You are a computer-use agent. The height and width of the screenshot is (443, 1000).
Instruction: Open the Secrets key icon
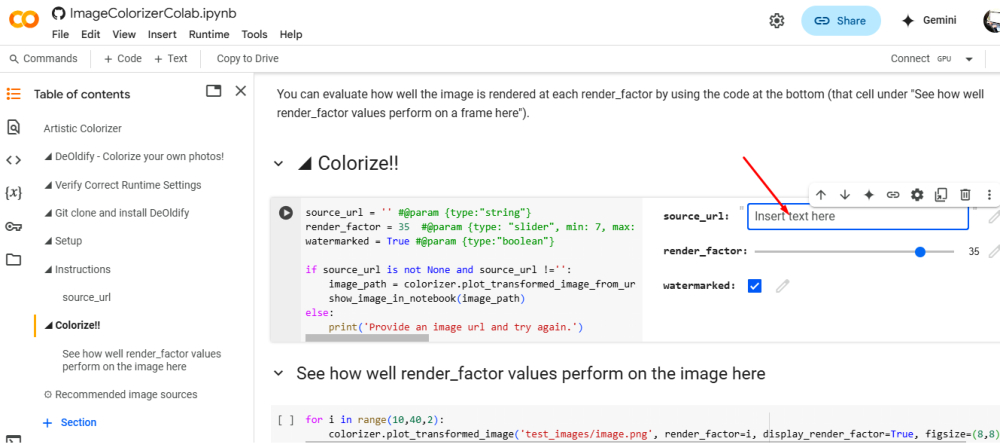point(14,227)
